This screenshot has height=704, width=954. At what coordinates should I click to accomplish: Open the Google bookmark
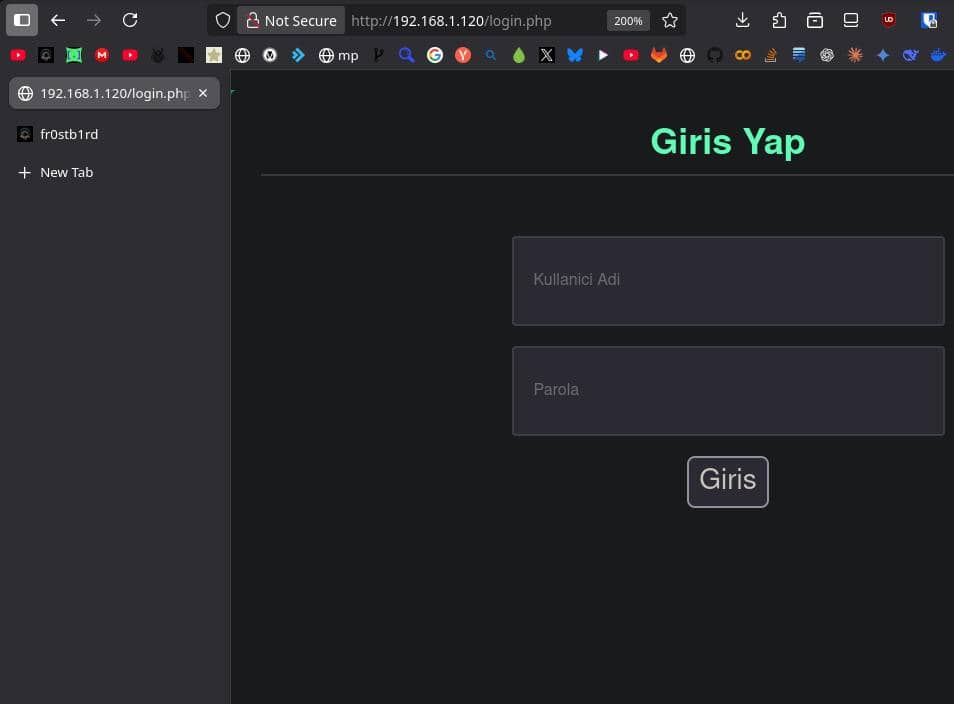click(x=434, y=56)
